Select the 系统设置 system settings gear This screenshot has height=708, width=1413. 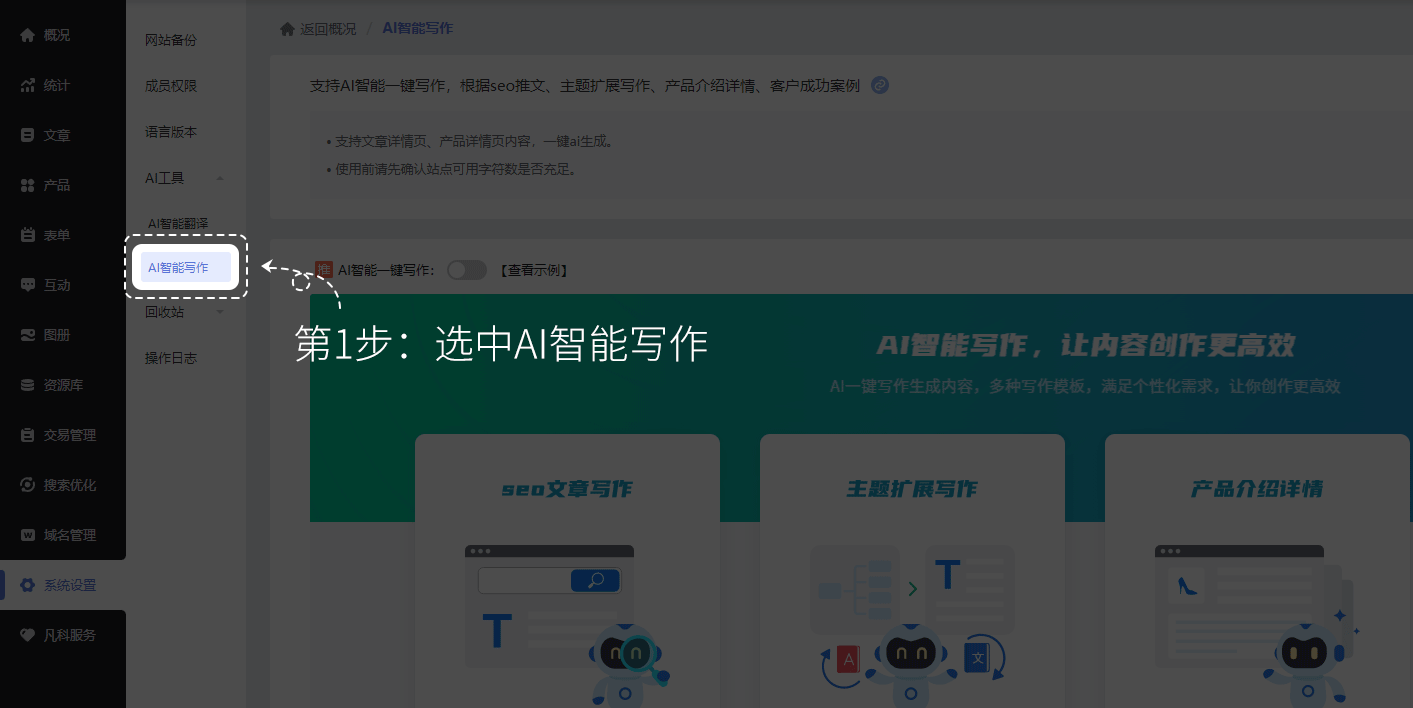pos(28,585)
